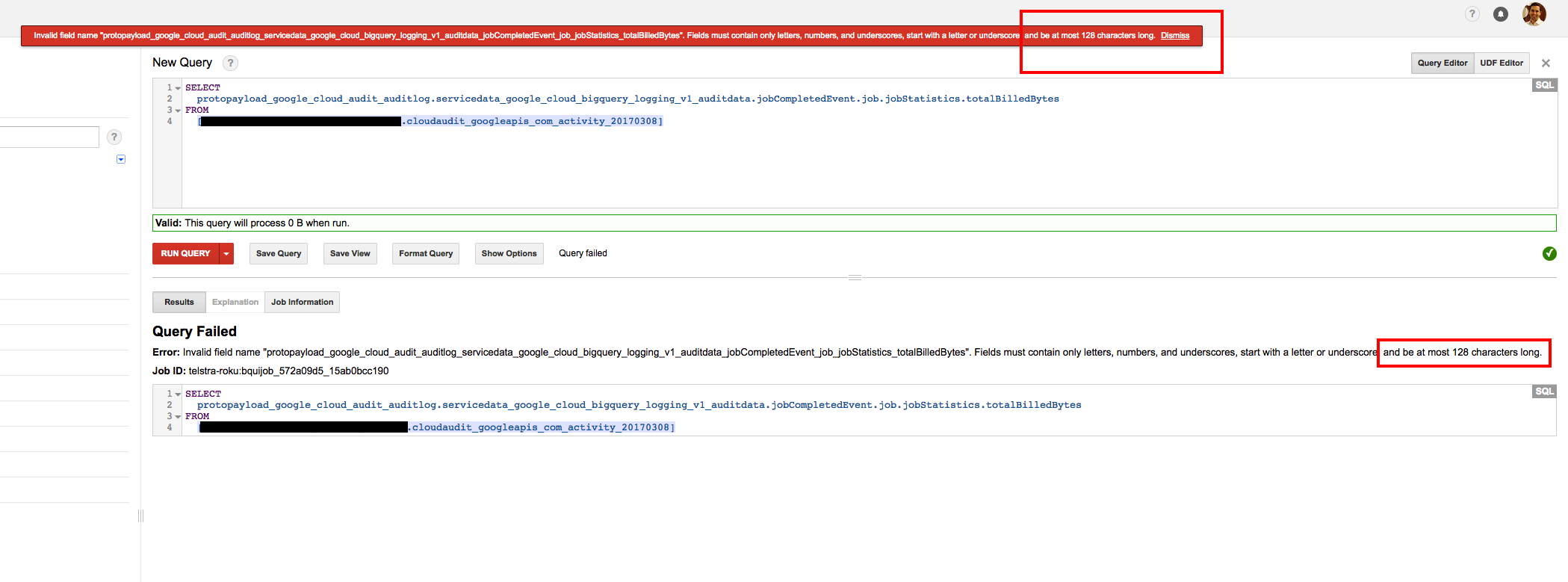Viewport: 1568px width, 582px height.
Task: Click the Save Query button
Action: 279,254
